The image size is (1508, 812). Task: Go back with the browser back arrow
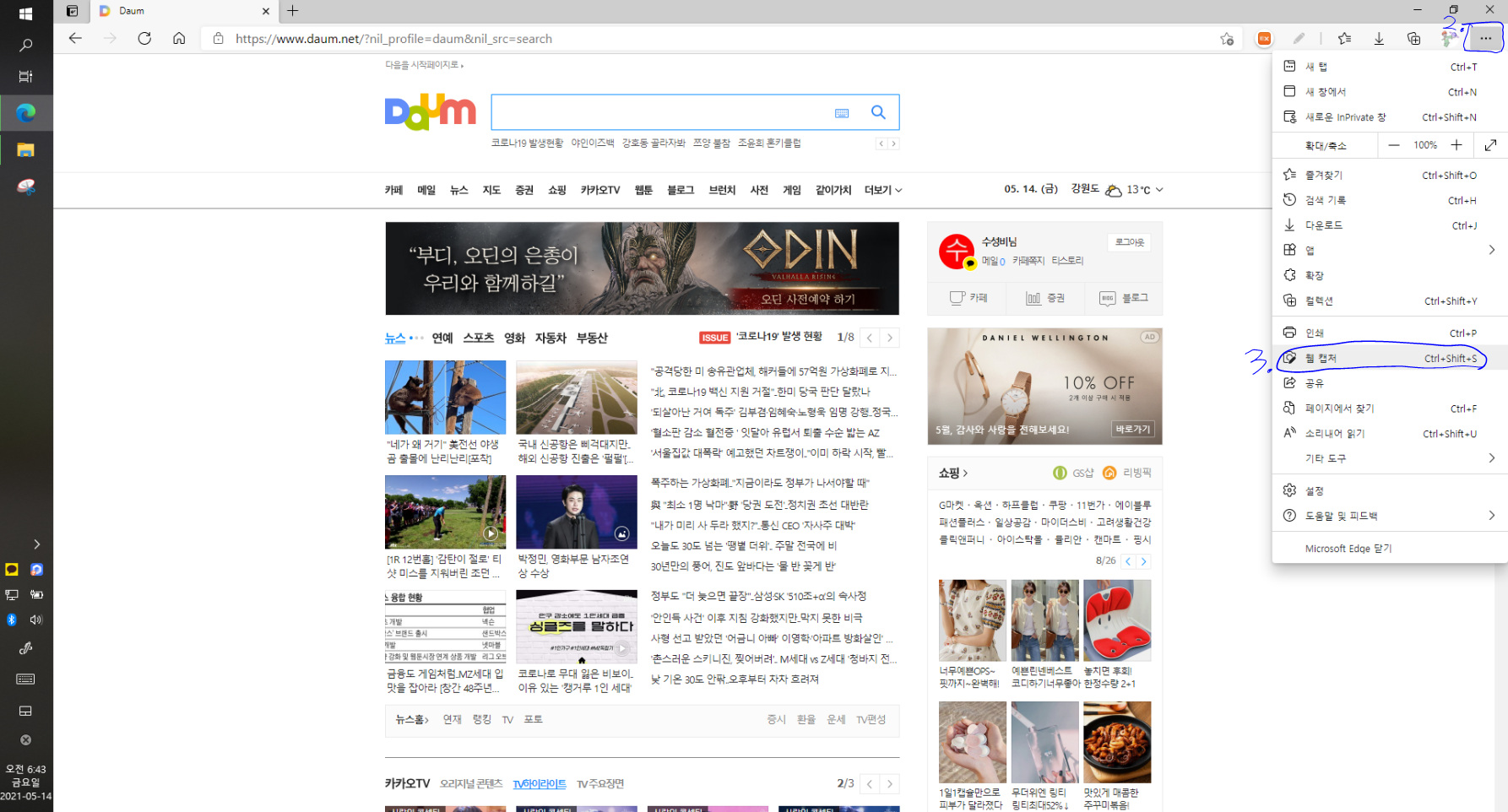click(x=75, y=38)
